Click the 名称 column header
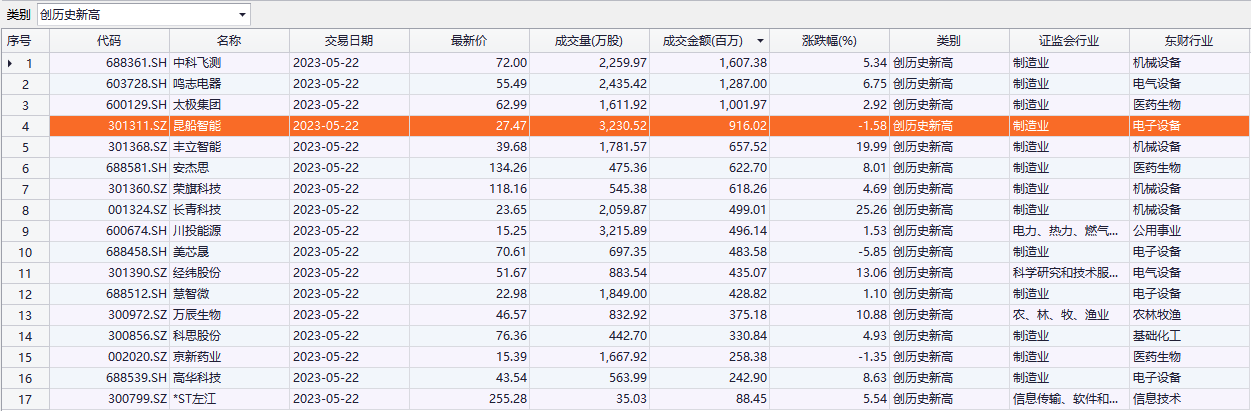This screenshot has height=411, width=1251. (229, 41)
